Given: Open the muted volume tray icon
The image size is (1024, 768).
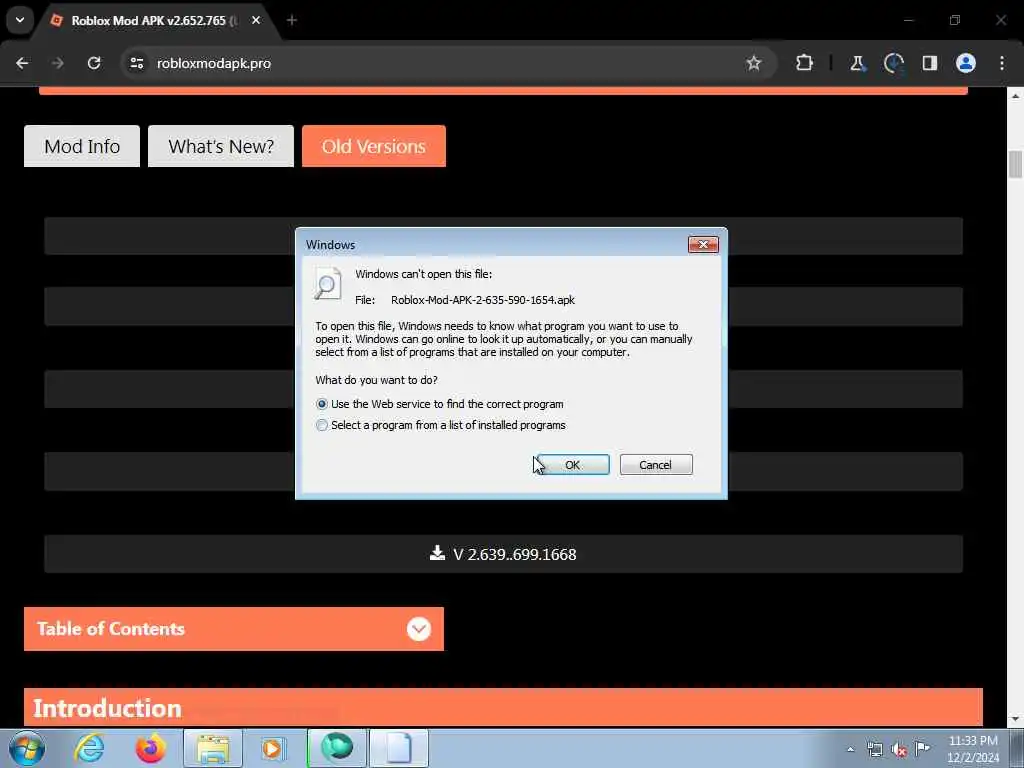Looking at the screenshot, I should click(899, 749).
